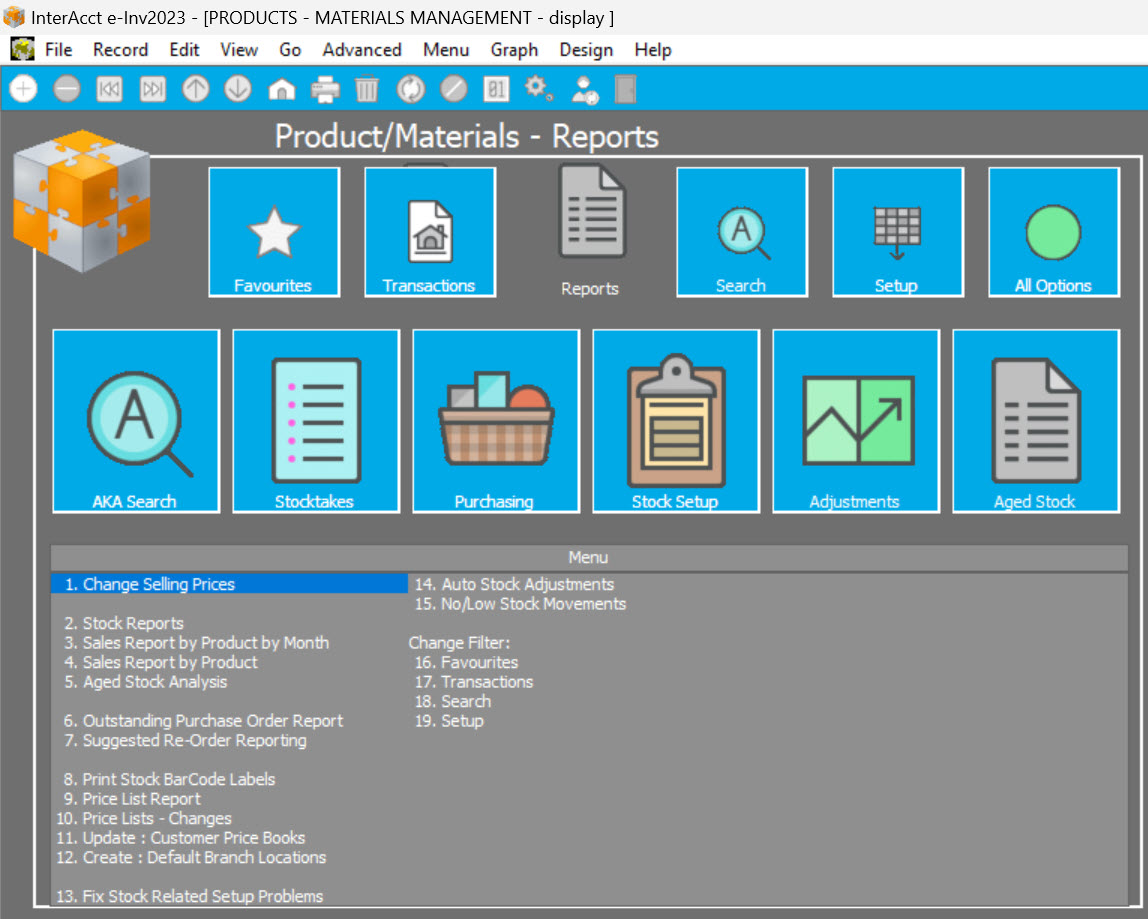The image size is (1148, 919).
Task: Choose '3. Sales Report by Product by Month'
Action: click(x=196, y=642)
